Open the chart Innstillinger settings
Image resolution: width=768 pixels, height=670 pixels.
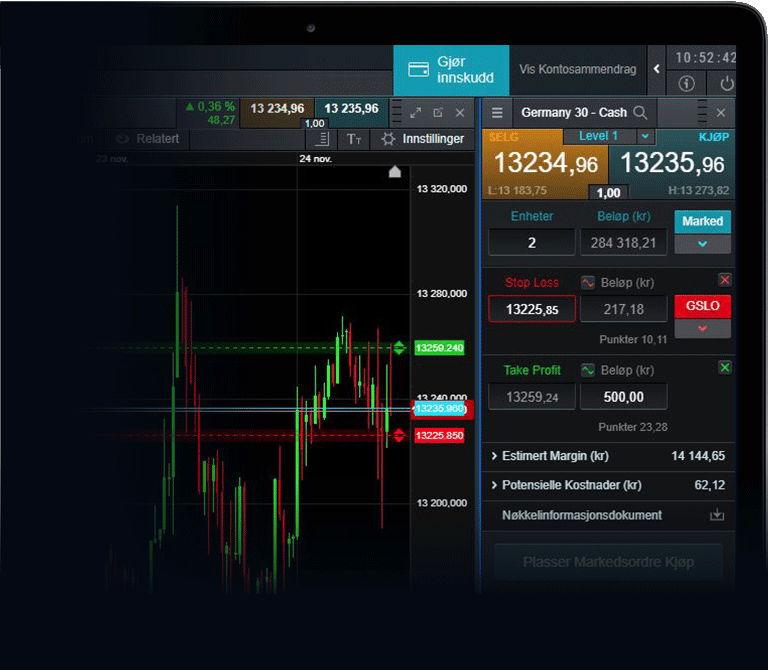(x=422, y=139)
